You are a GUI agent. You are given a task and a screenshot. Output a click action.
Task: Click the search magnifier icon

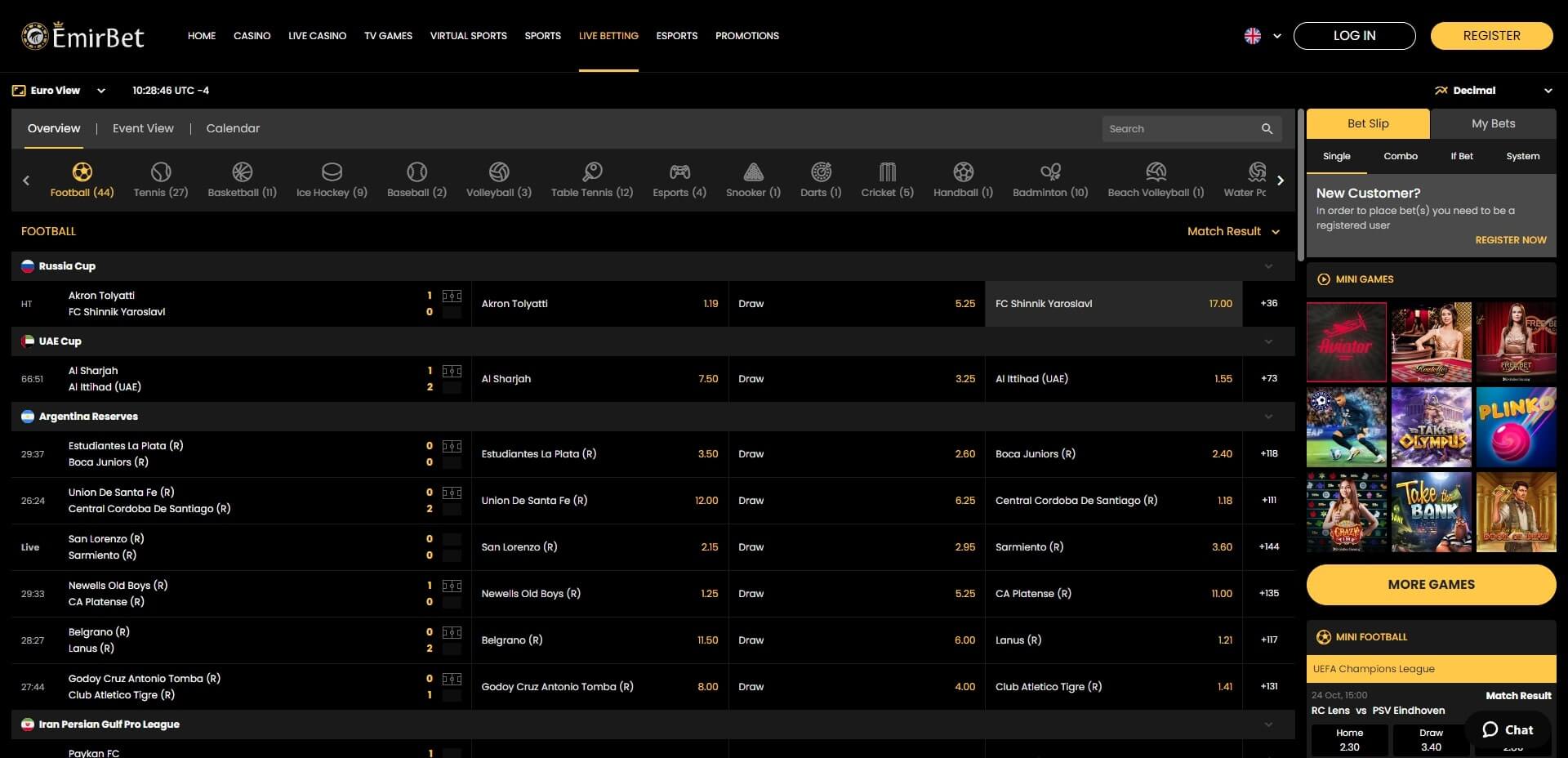tap(1267, 129)
